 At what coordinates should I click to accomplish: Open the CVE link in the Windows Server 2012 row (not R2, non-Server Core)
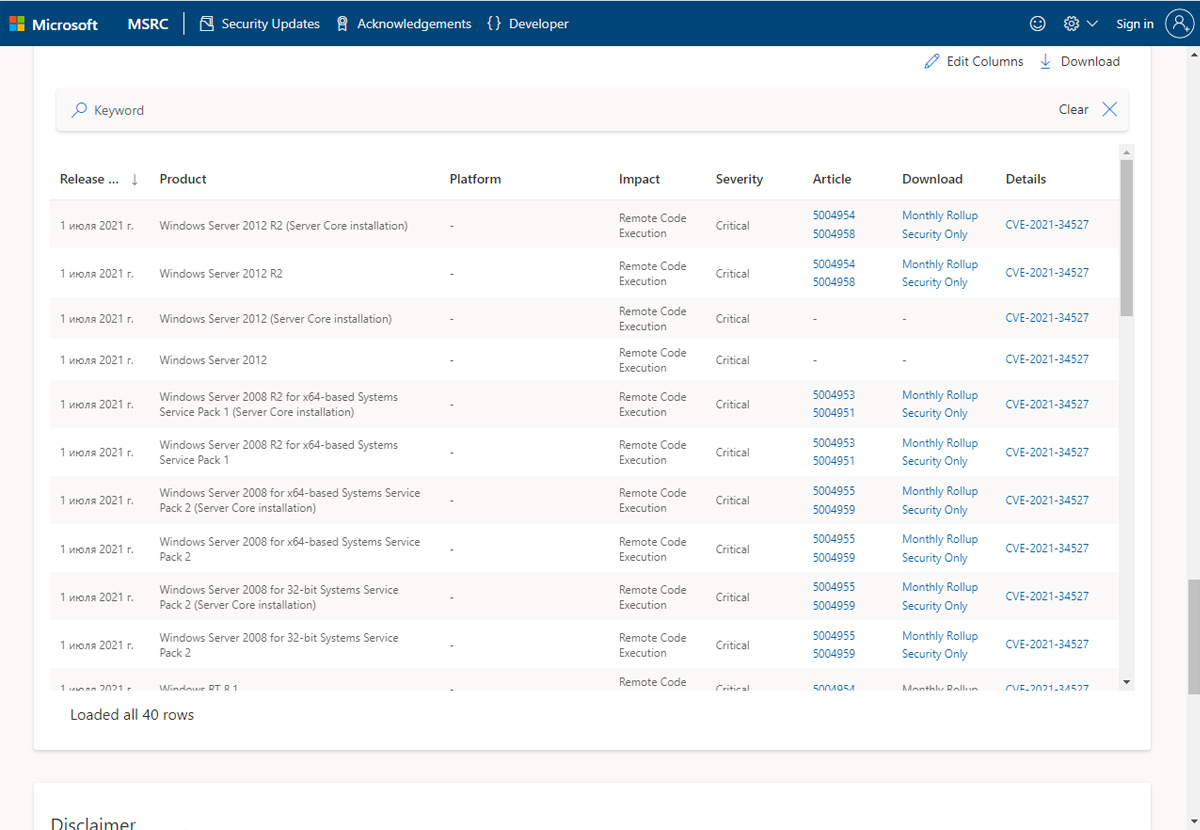coord(1047,359)
